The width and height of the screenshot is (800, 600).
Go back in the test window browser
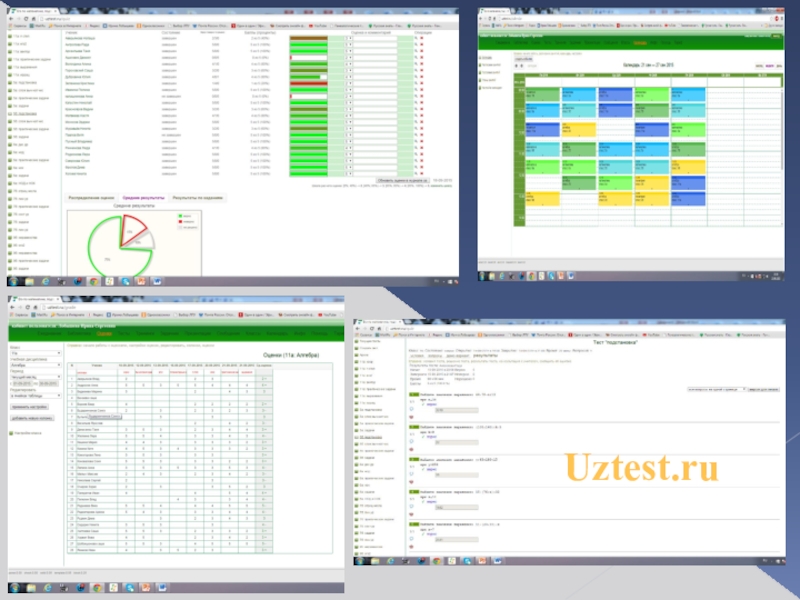[x=359, y=329]
